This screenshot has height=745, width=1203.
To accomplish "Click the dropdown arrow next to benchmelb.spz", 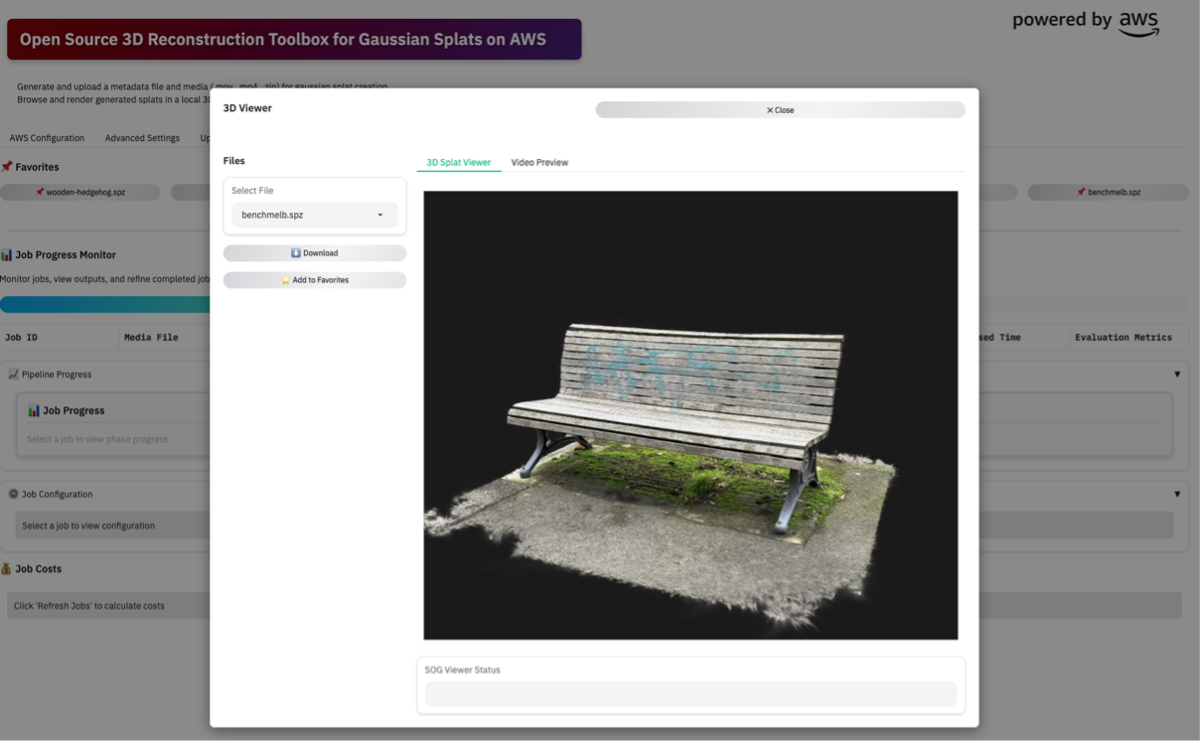I will pos(380,215).
